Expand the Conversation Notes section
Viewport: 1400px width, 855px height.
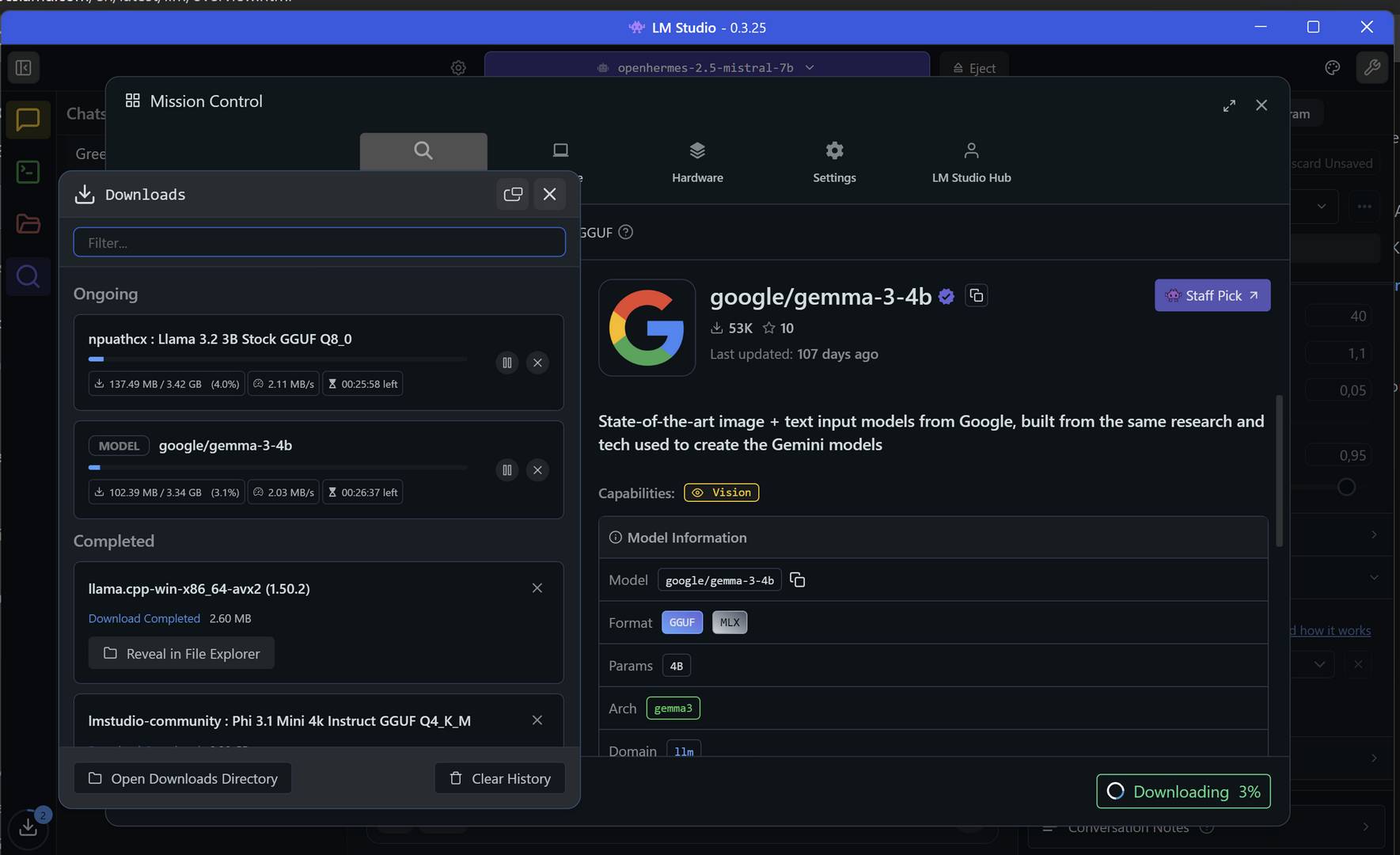click(x=1366, y=827)
